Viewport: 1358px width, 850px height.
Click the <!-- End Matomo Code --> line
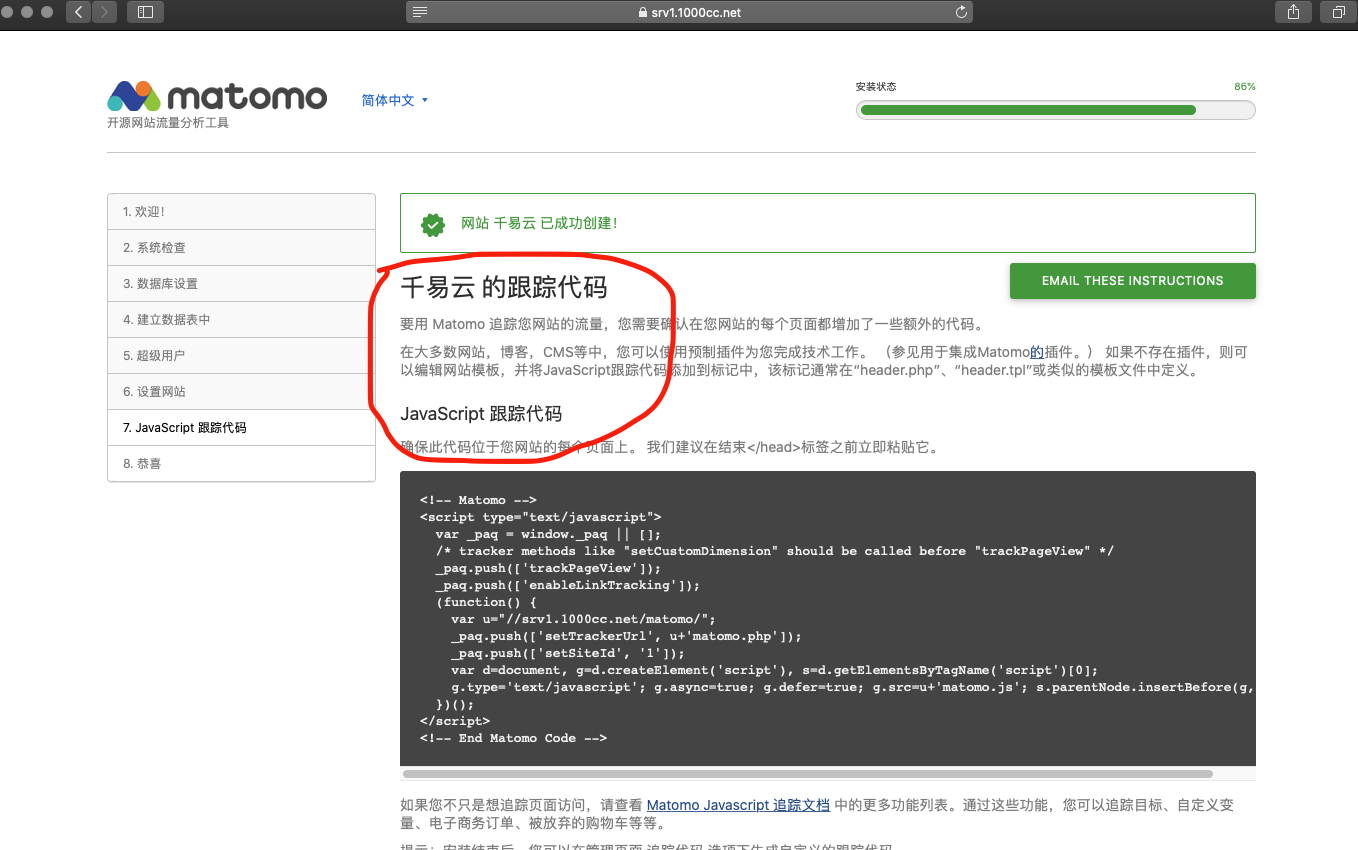[x=513, y=738]
